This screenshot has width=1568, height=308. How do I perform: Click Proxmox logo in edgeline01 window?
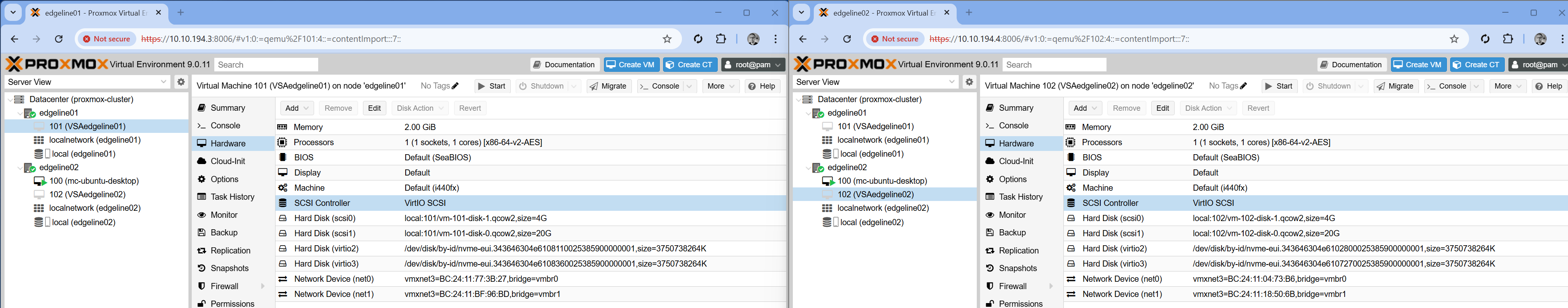click(x=57, y=64)
